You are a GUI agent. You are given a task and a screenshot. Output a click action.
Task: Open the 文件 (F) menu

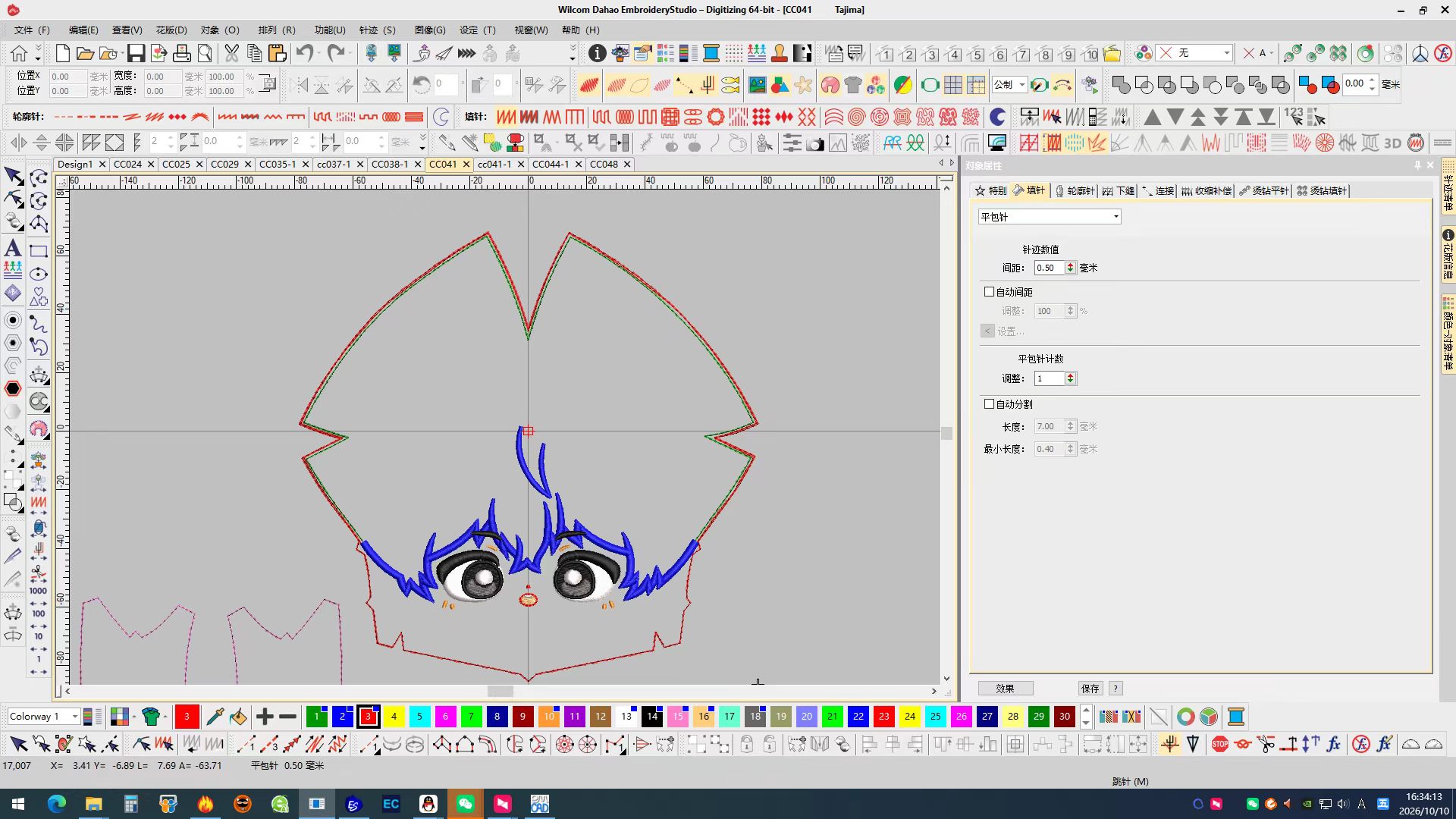point(32,30)
